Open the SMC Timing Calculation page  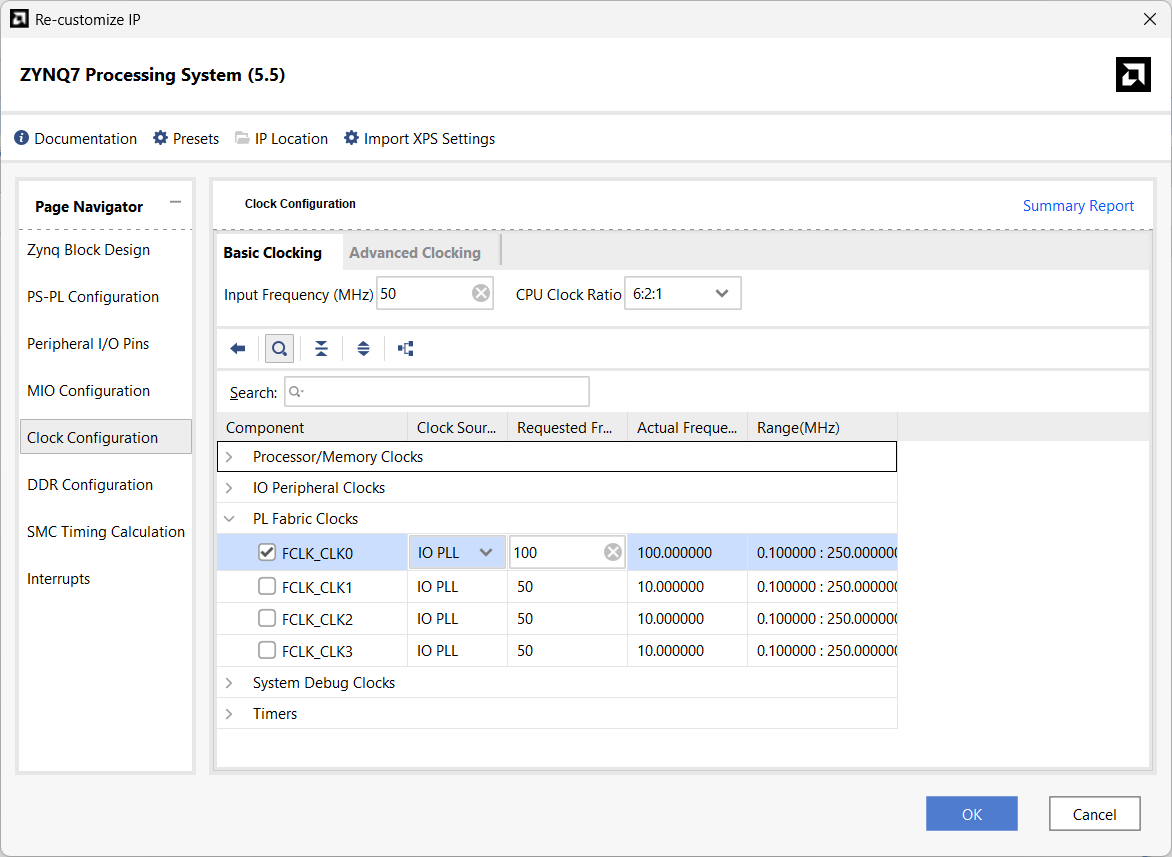point(105,532)
